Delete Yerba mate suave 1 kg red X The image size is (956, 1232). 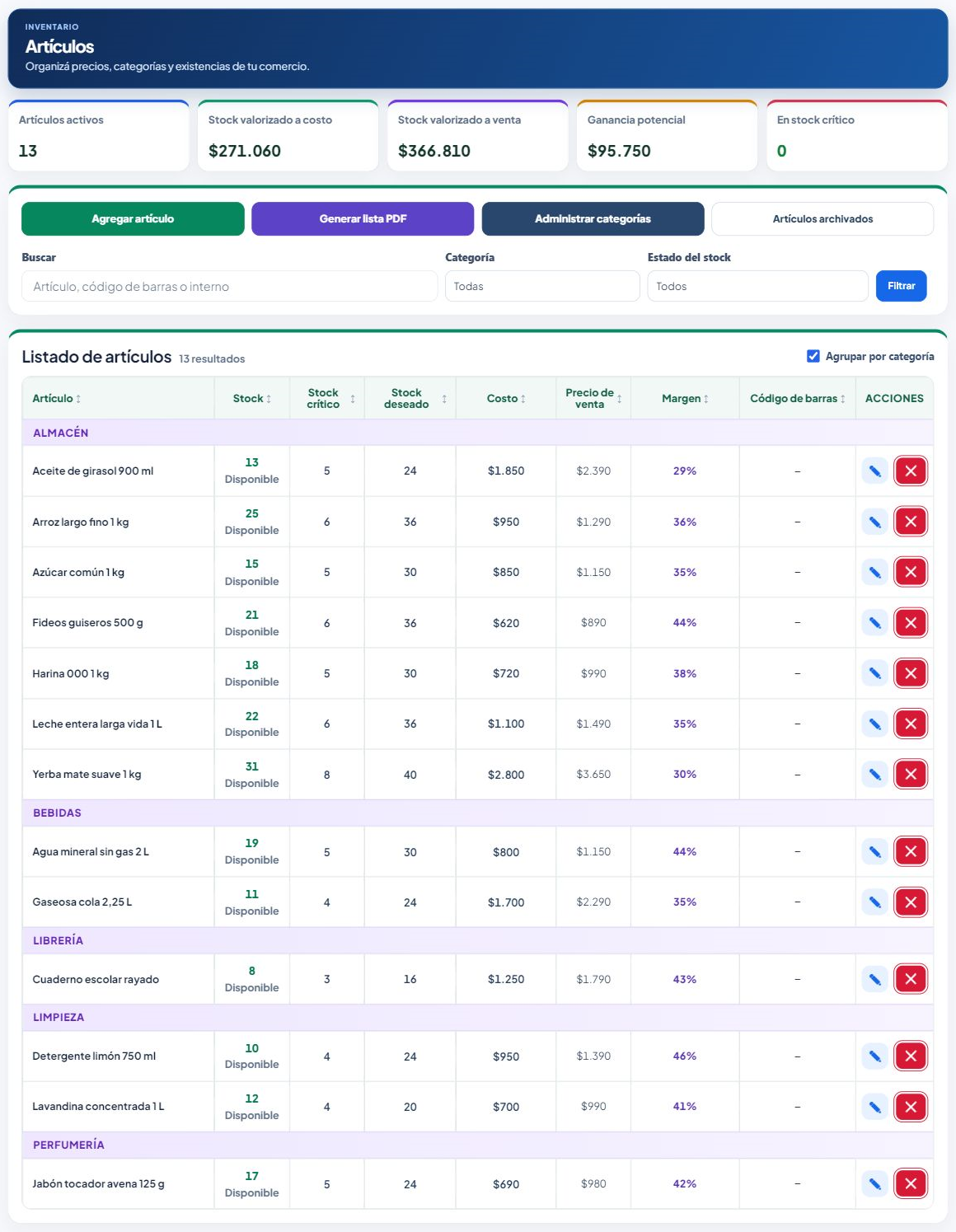tap(911, 774)
